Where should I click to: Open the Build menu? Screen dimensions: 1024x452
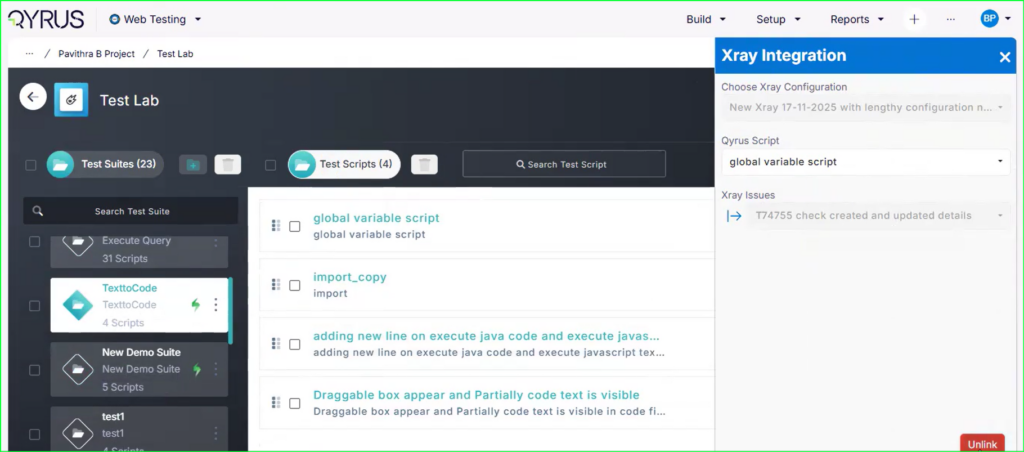coord(706,20)
